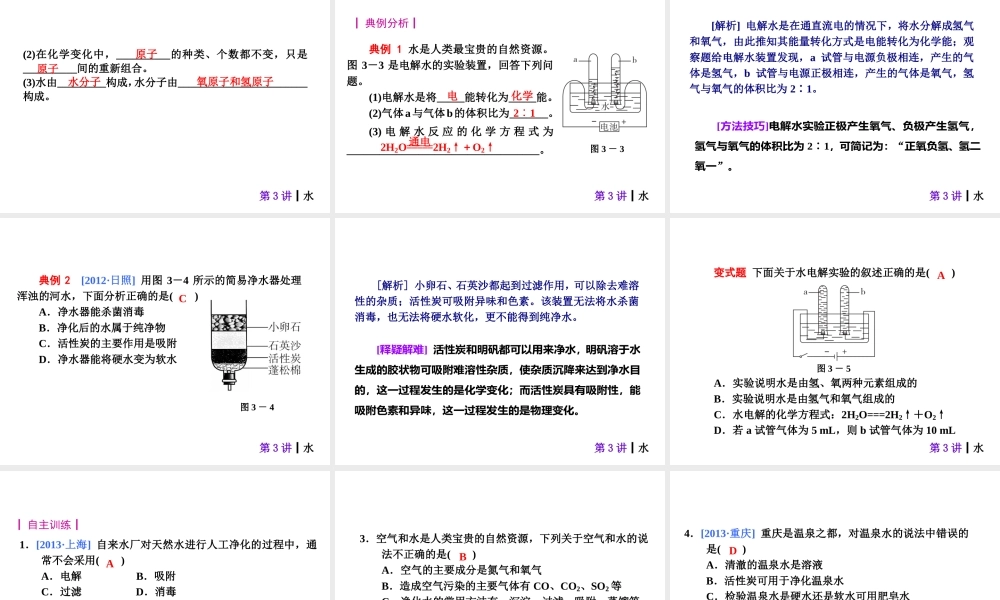The image size is (1000, 600).
Task: Click the red 变式题 label
Action: point(730,273)
